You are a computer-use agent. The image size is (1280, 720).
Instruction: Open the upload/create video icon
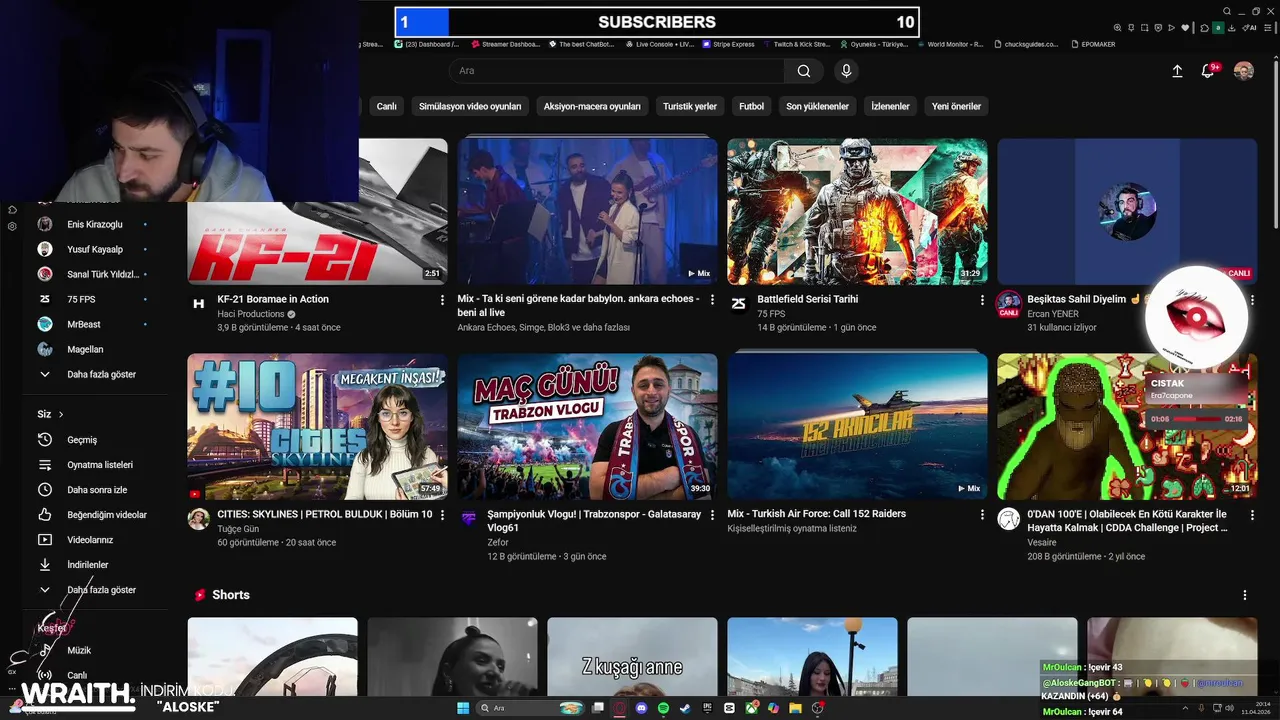pos(1177,71)
